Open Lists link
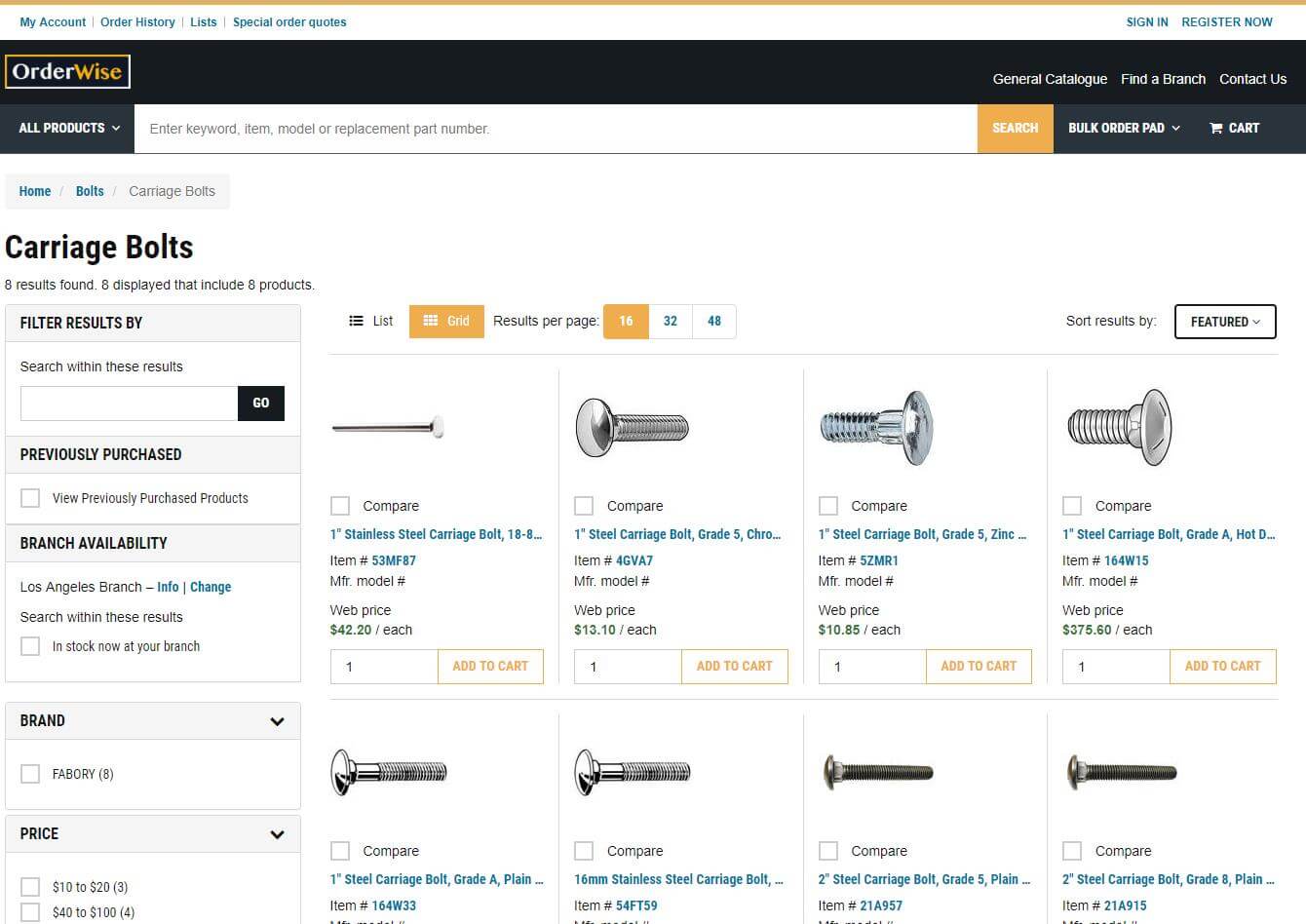 point(204,21)
